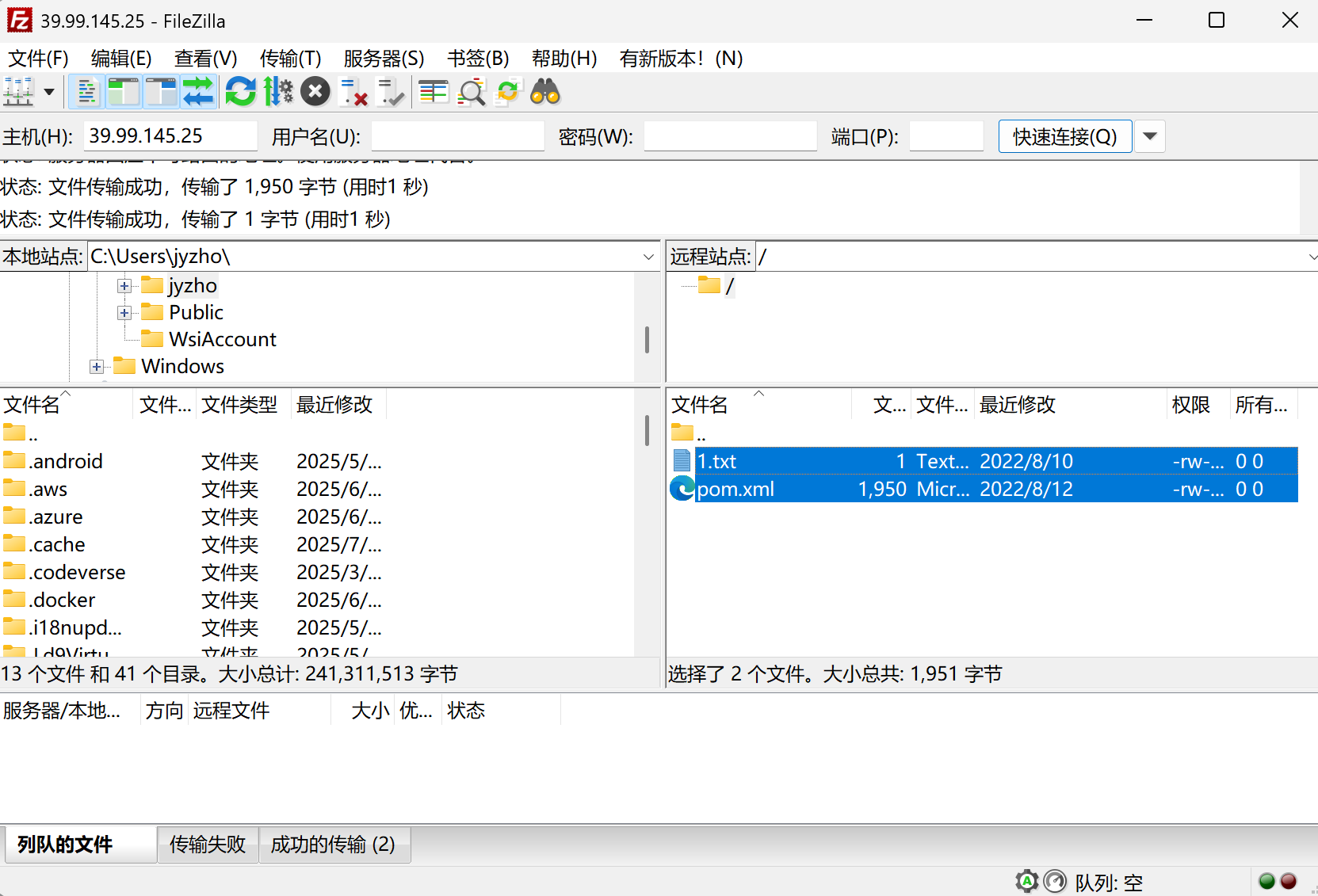
Task: Click the 快速连接(Q) button
Action: tap(1064, 136)
